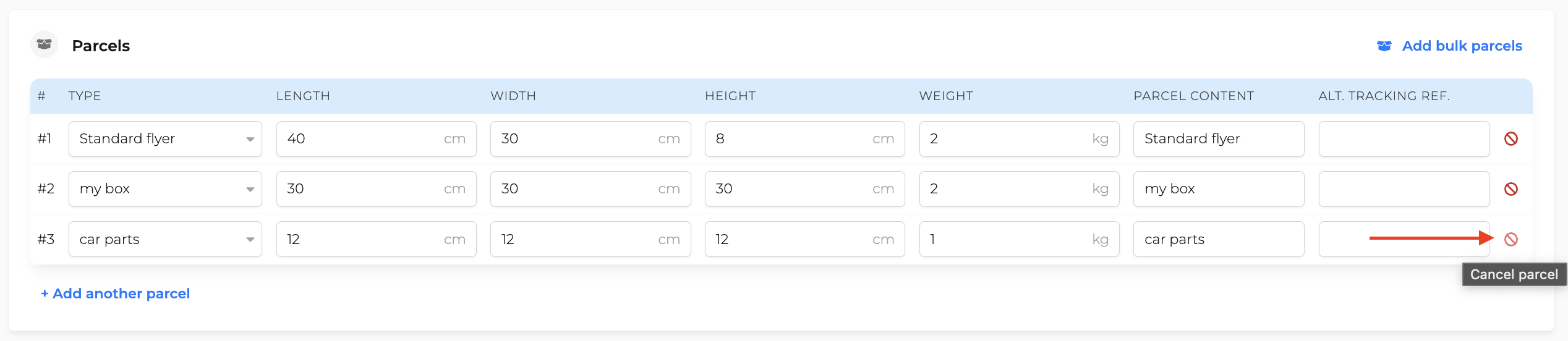The width and height of the screenshot is (1568, 341).
Task: Focus alt tracking ref field for parcel #1
Action: (x=1404, y=139)
